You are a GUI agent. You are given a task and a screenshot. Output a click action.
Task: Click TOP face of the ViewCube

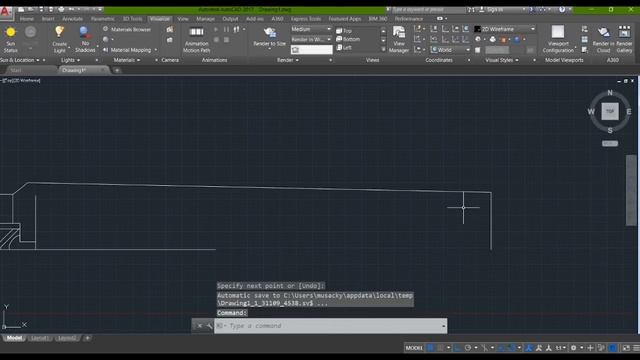[610, 111]
